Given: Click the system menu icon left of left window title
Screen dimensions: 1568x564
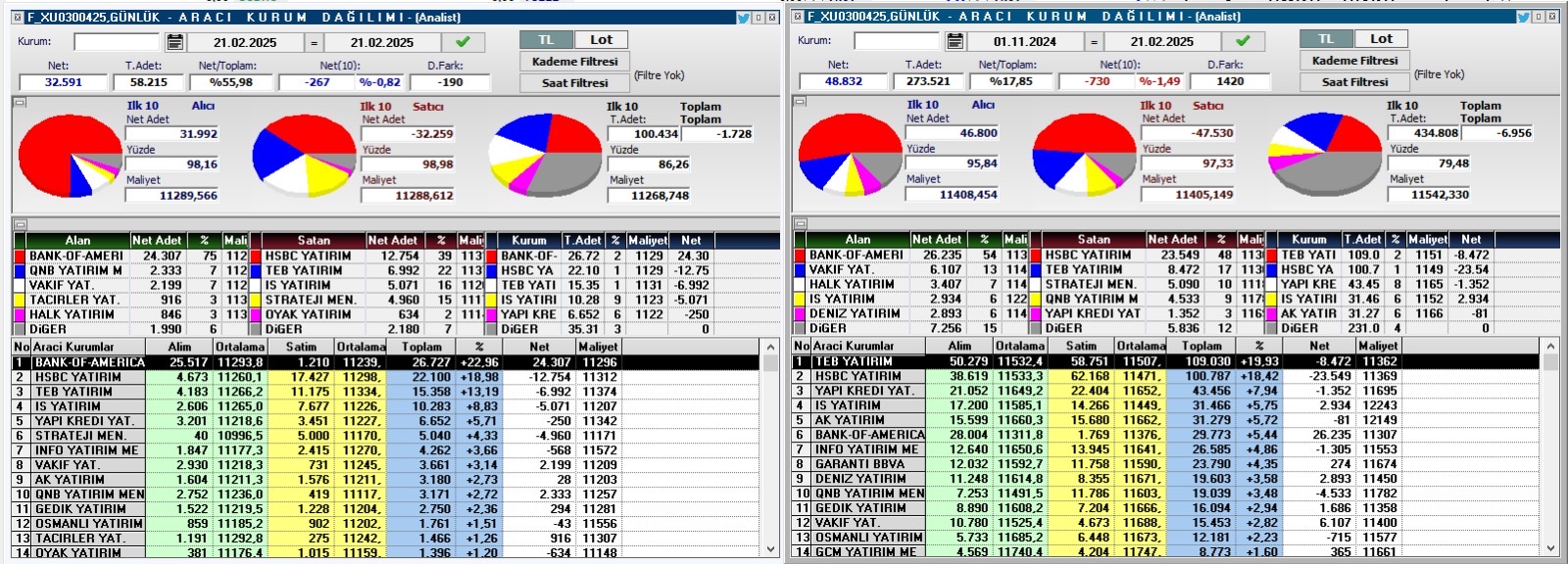Looking at the screenshot, I should [17, 17].
